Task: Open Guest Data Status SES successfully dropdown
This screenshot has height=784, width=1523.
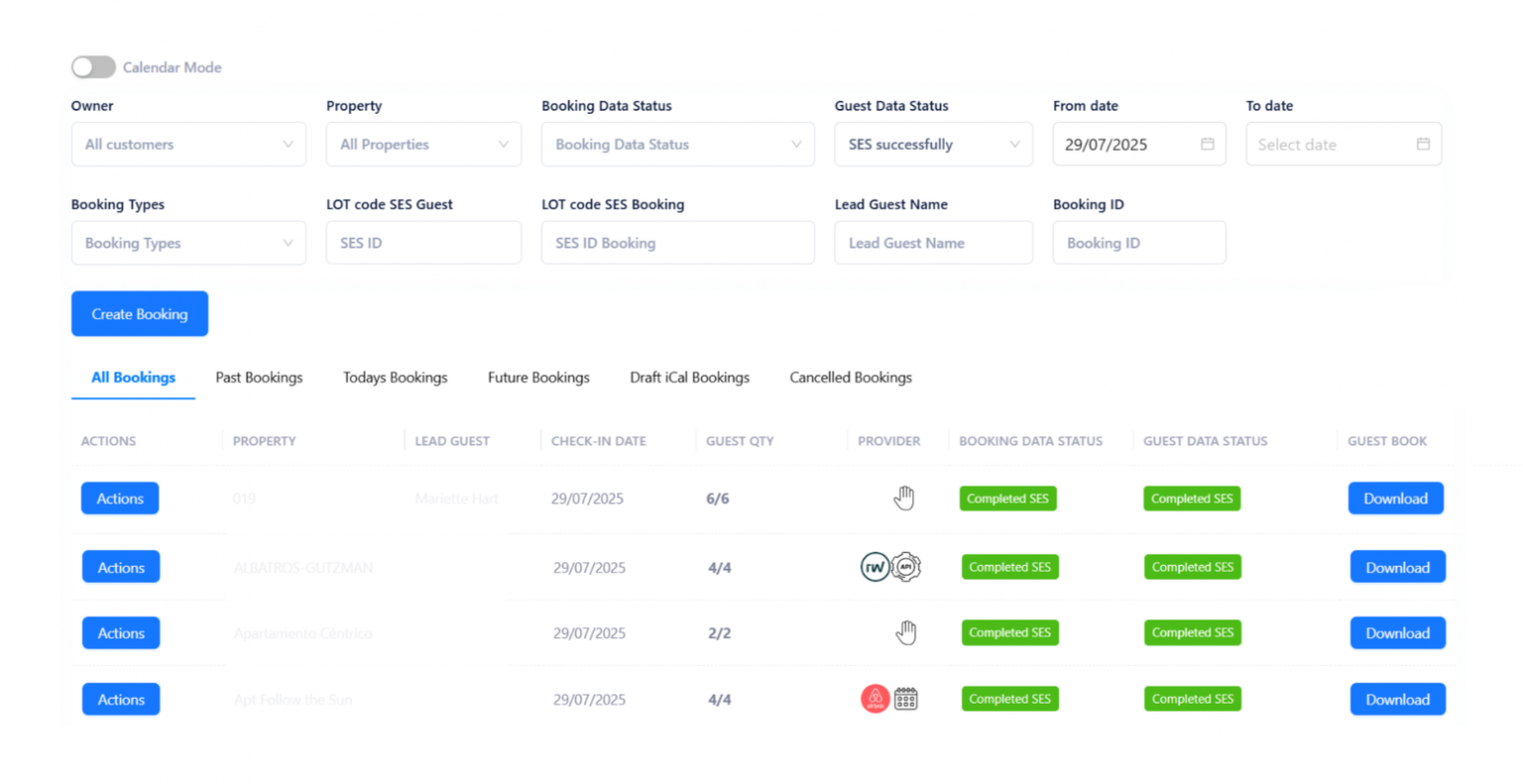Action: pyautogui.click(x=933, y=144)
